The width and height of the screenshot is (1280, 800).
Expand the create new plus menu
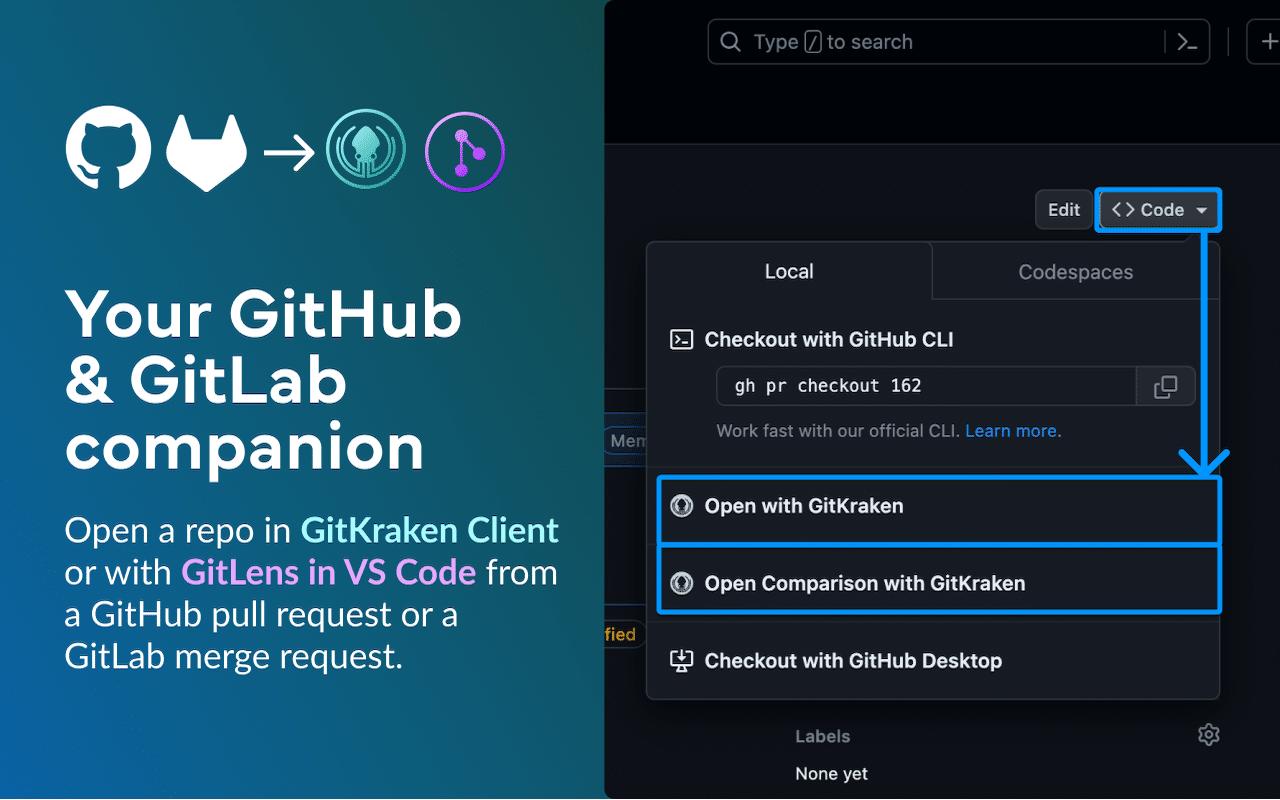tap(1268, 41)
